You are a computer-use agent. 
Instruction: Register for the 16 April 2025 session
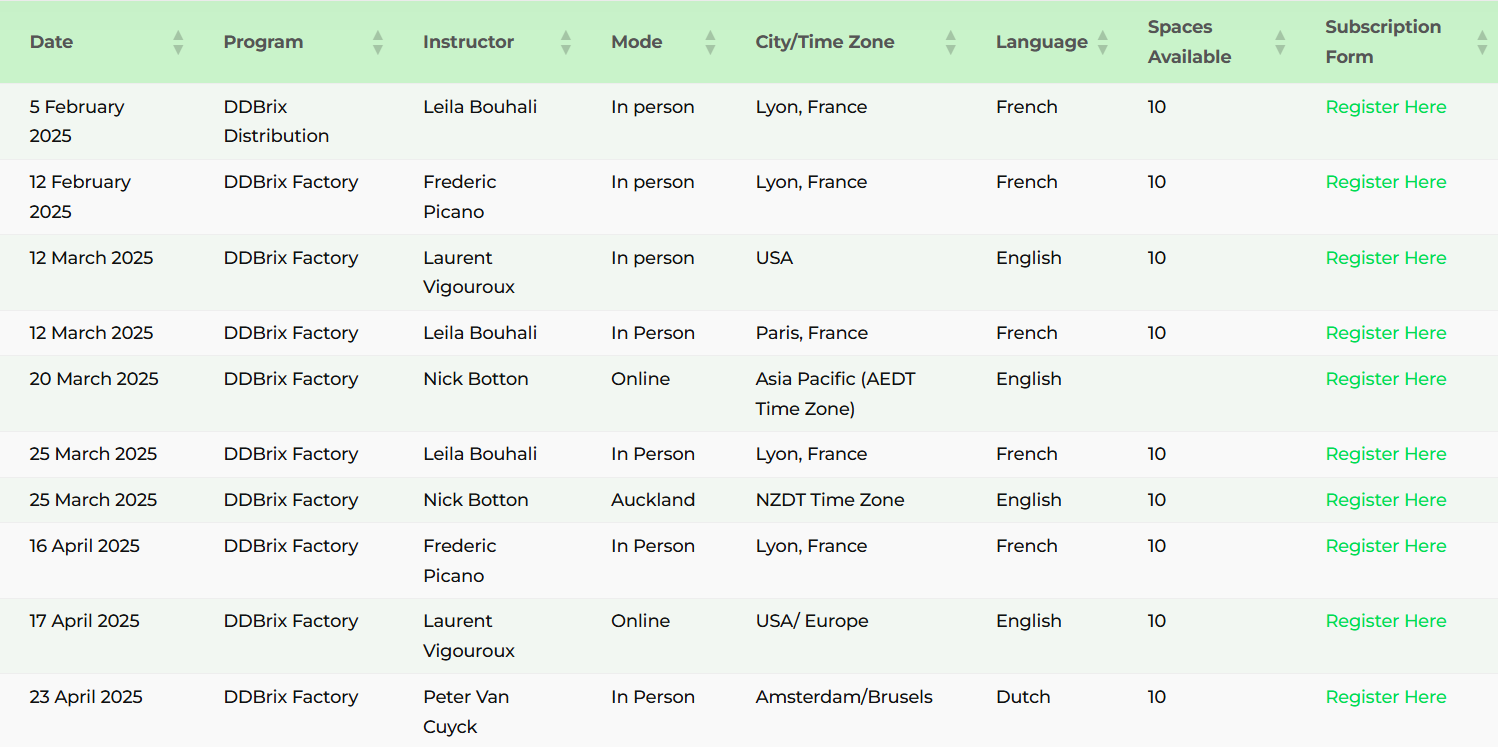1385,546
